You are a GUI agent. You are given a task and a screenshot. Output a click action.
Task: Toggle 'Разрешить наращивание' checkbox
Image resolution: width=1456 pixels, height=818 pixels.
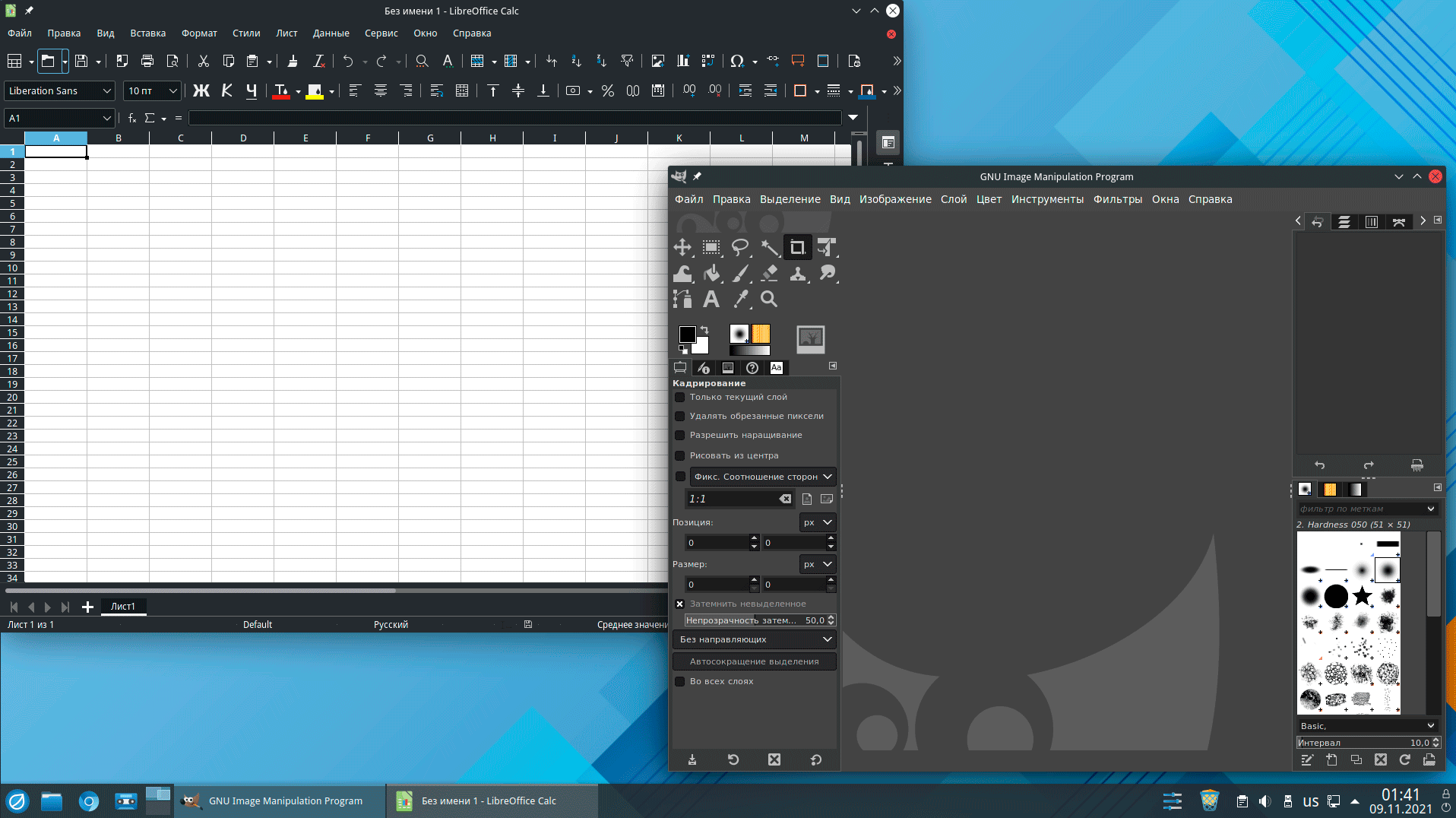(680, 436)
